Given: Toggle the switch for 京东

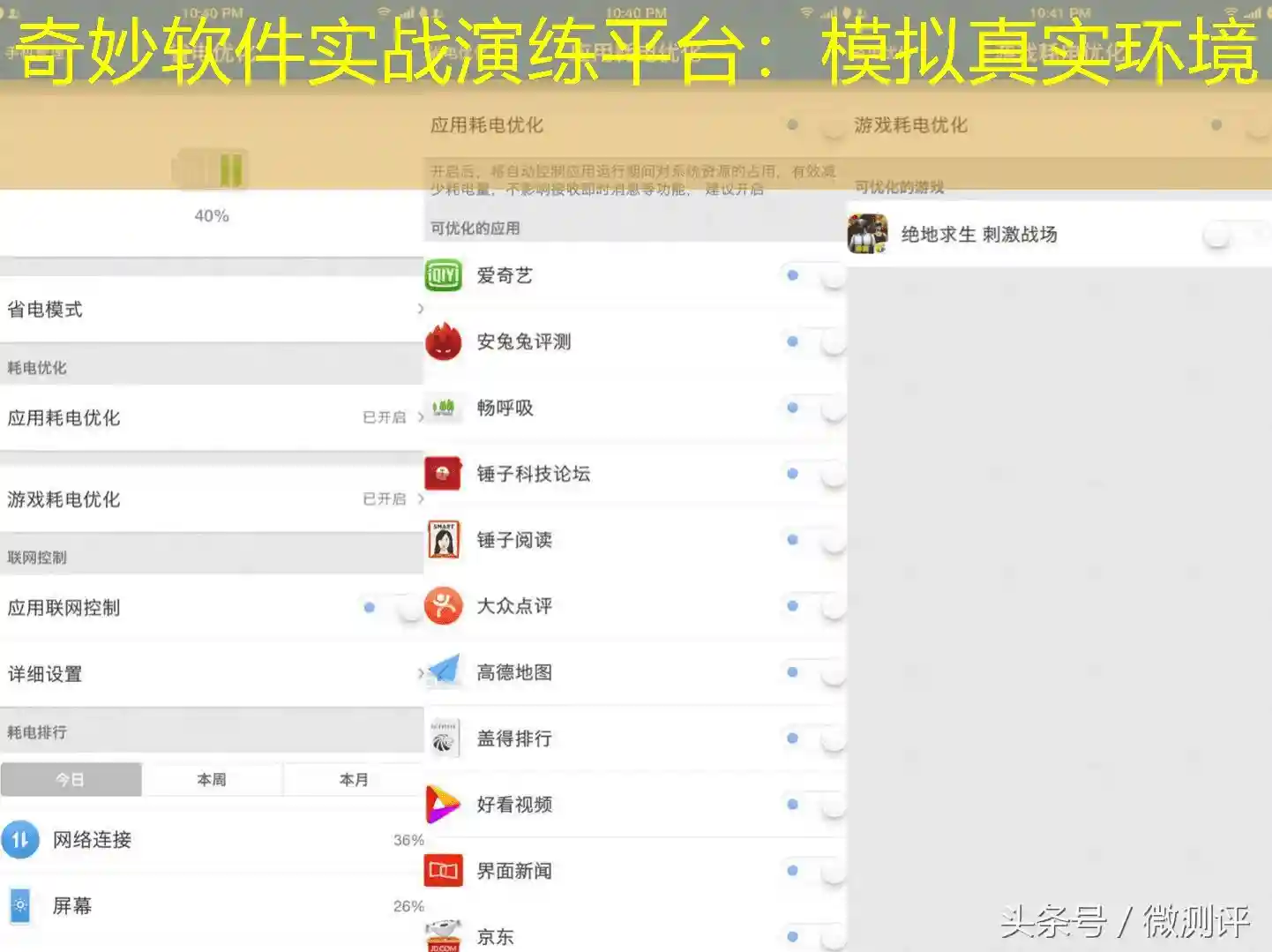Looking at the screenshot, I should pos(816,937).
